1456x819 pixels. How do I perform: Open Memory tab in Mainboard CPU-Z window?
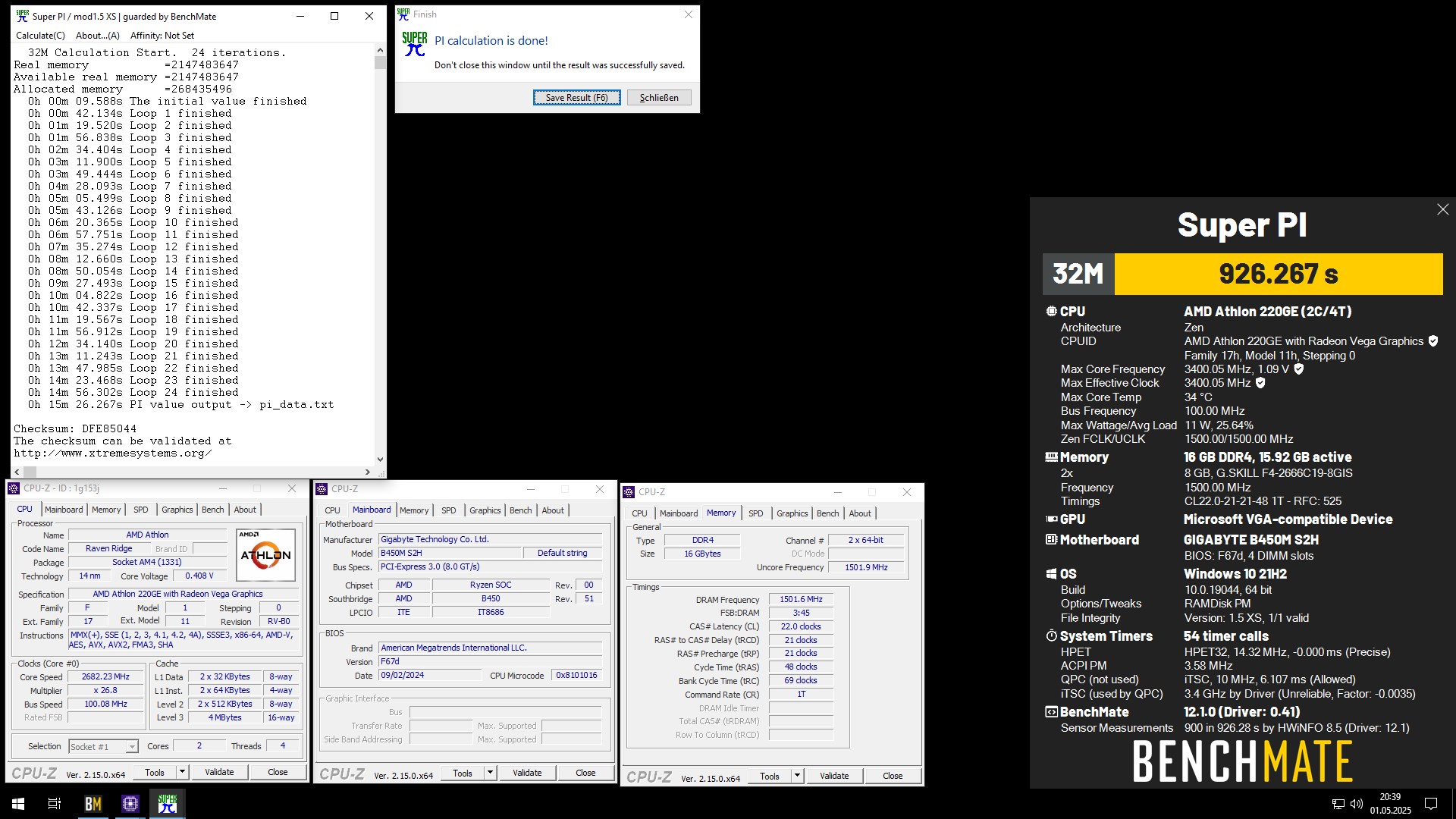[414, 510]
